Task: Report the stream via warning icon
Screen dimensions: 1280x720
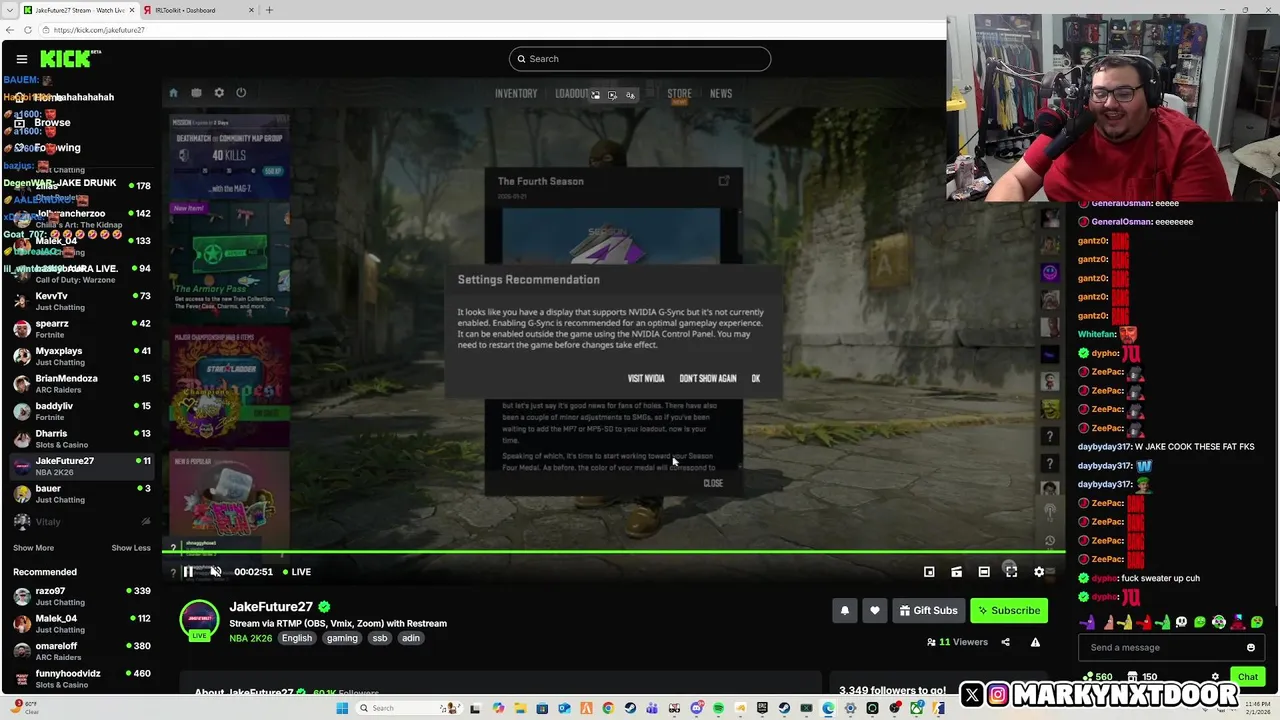Action: click(x=1035, y=642)
